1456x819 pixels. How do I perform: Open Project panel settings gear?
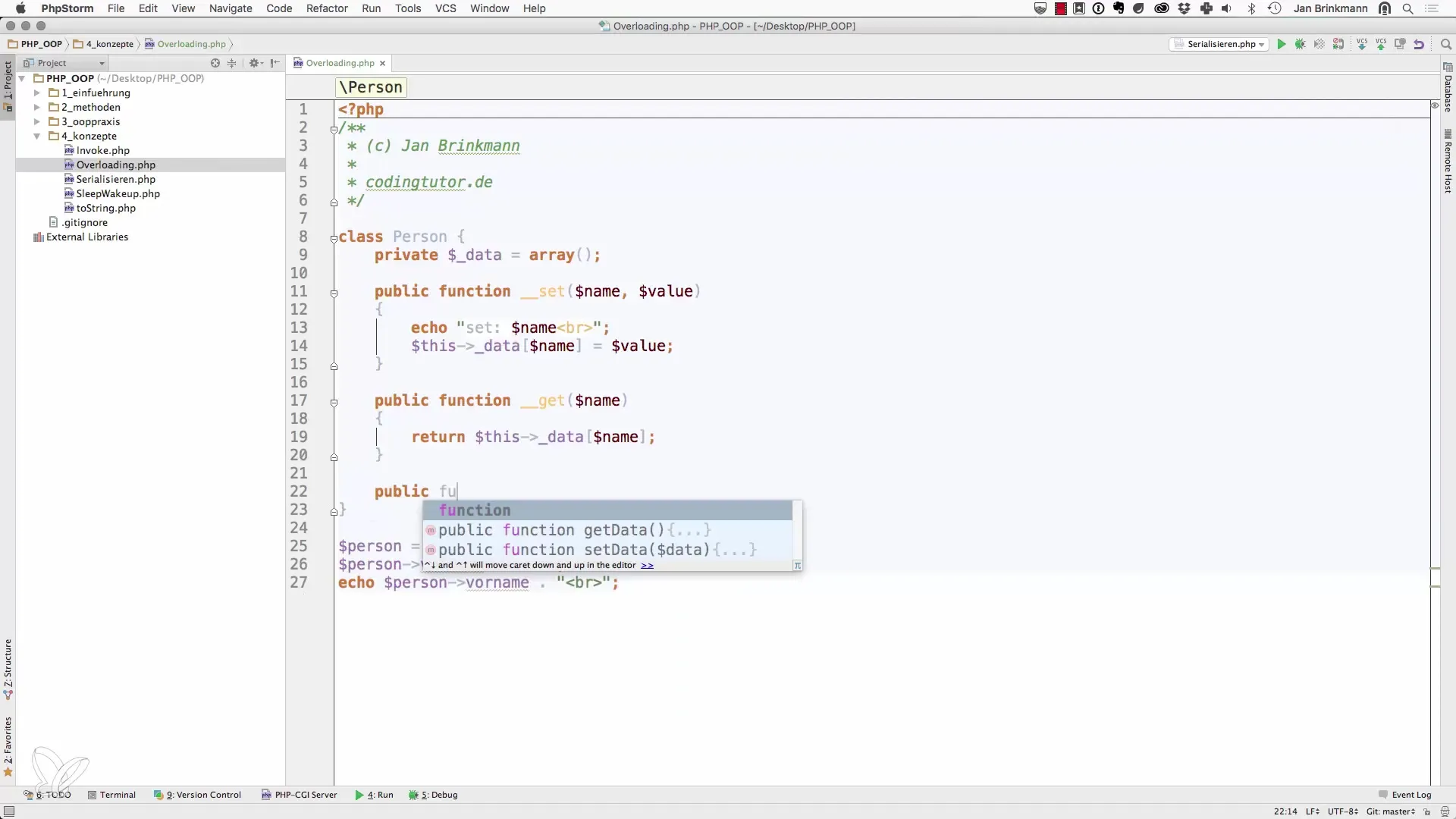point(255,63)
